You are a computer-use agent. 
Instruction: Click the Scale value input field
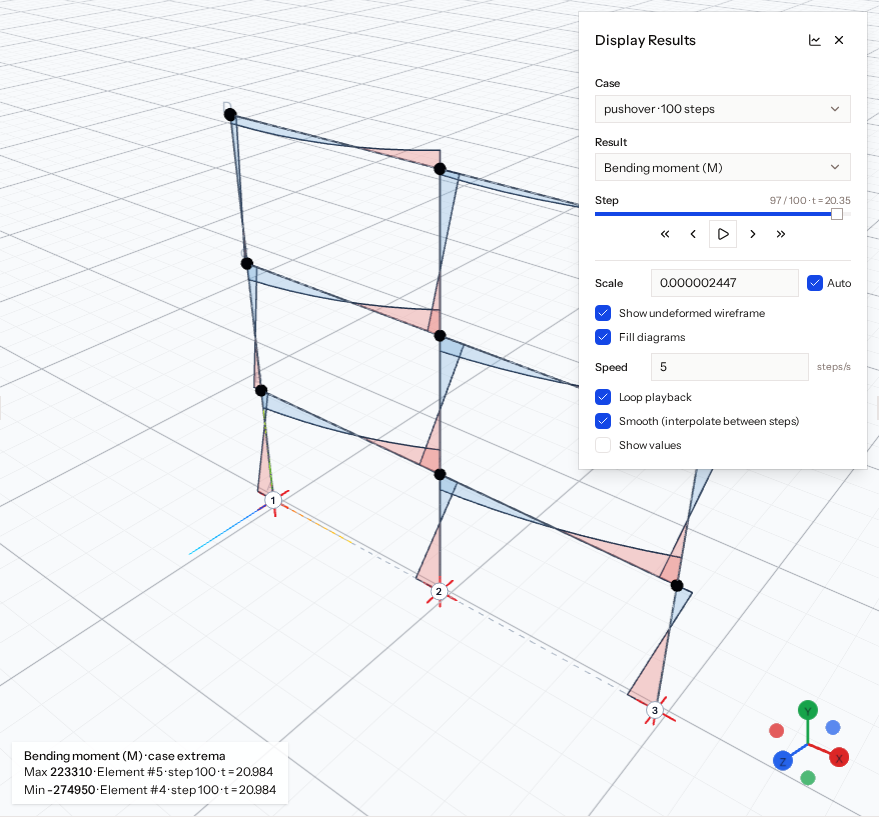point(724,283)
